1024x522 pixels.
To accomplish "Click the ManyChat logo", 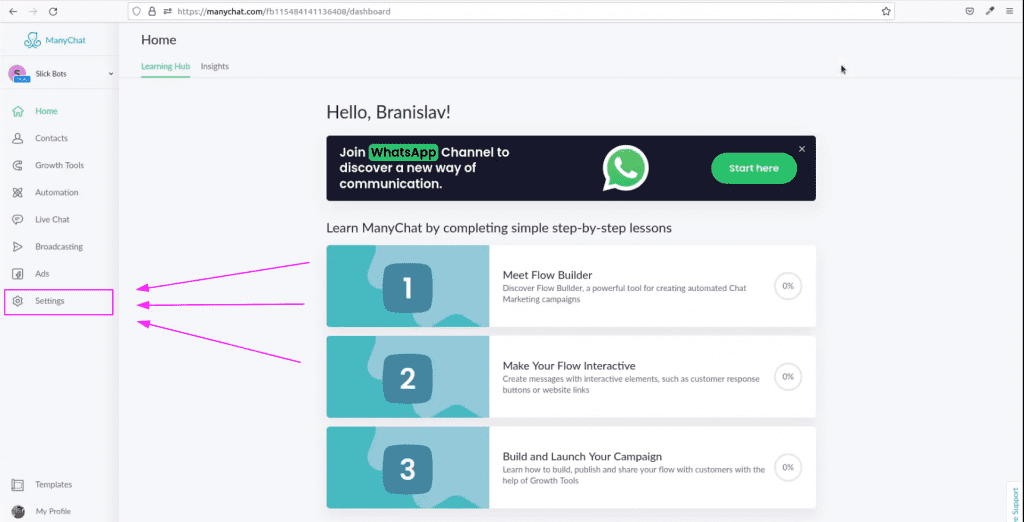I will click(x=55, y=41).
